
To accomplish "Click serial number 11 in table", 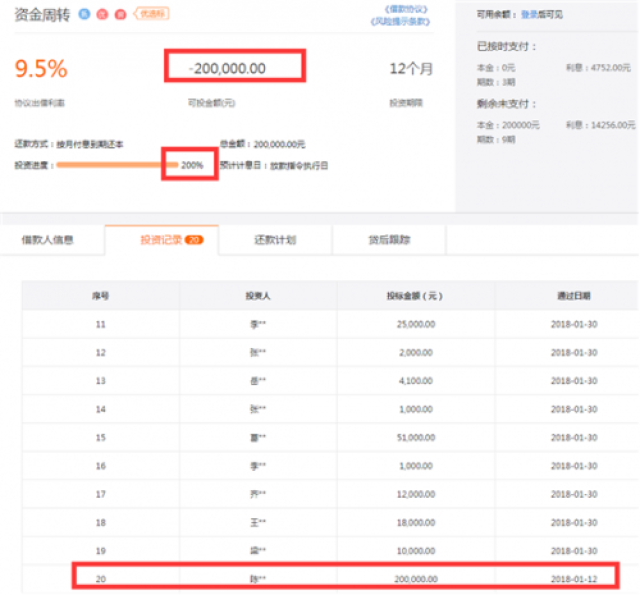I will 100,324.
